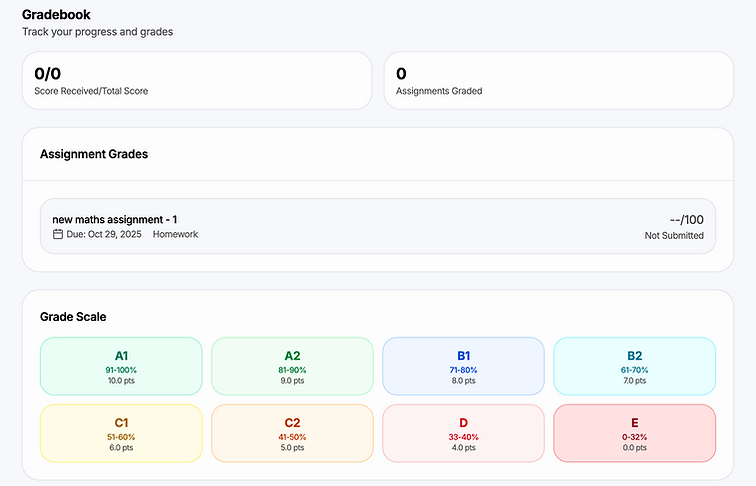Click the Score Received/Total Score card

click(197, 81)
